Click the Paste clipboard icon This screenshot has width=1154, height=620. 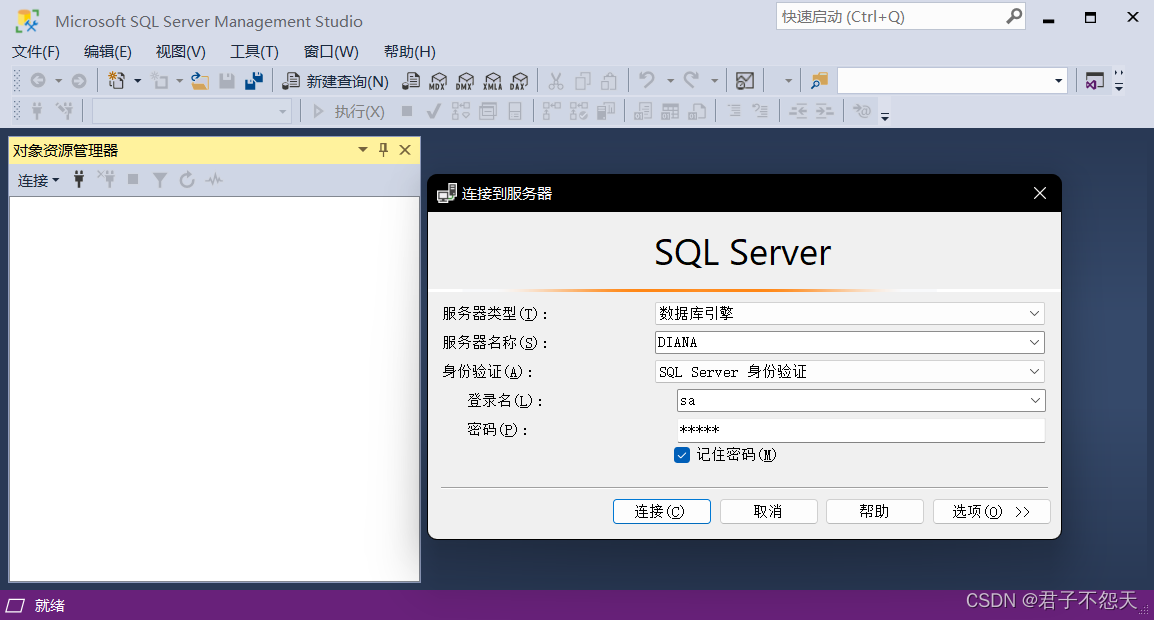pos(609,81)
